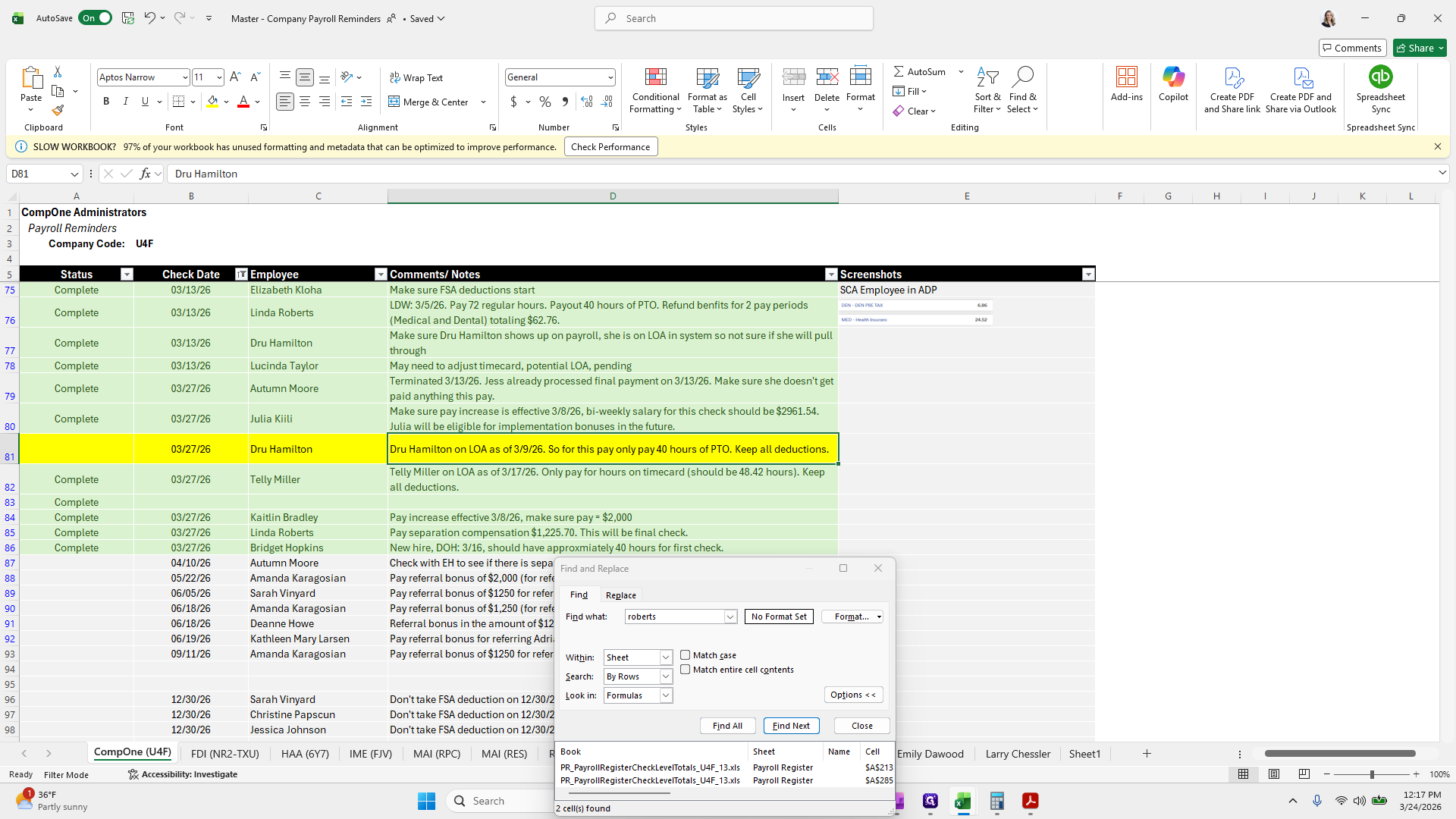1456x819 pixels.
Task: Switch to the Replace tab
Action: (x=620, y=595)
